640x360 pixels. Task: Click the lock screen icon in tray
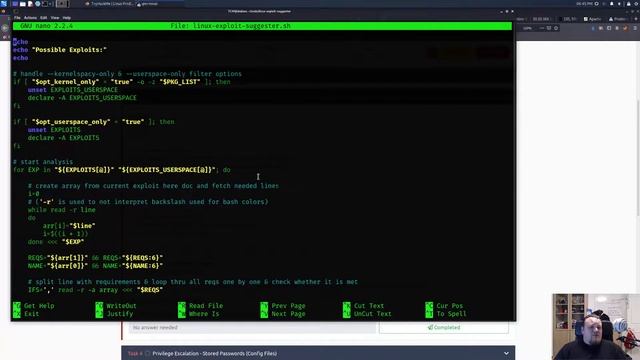click(628, 4)
